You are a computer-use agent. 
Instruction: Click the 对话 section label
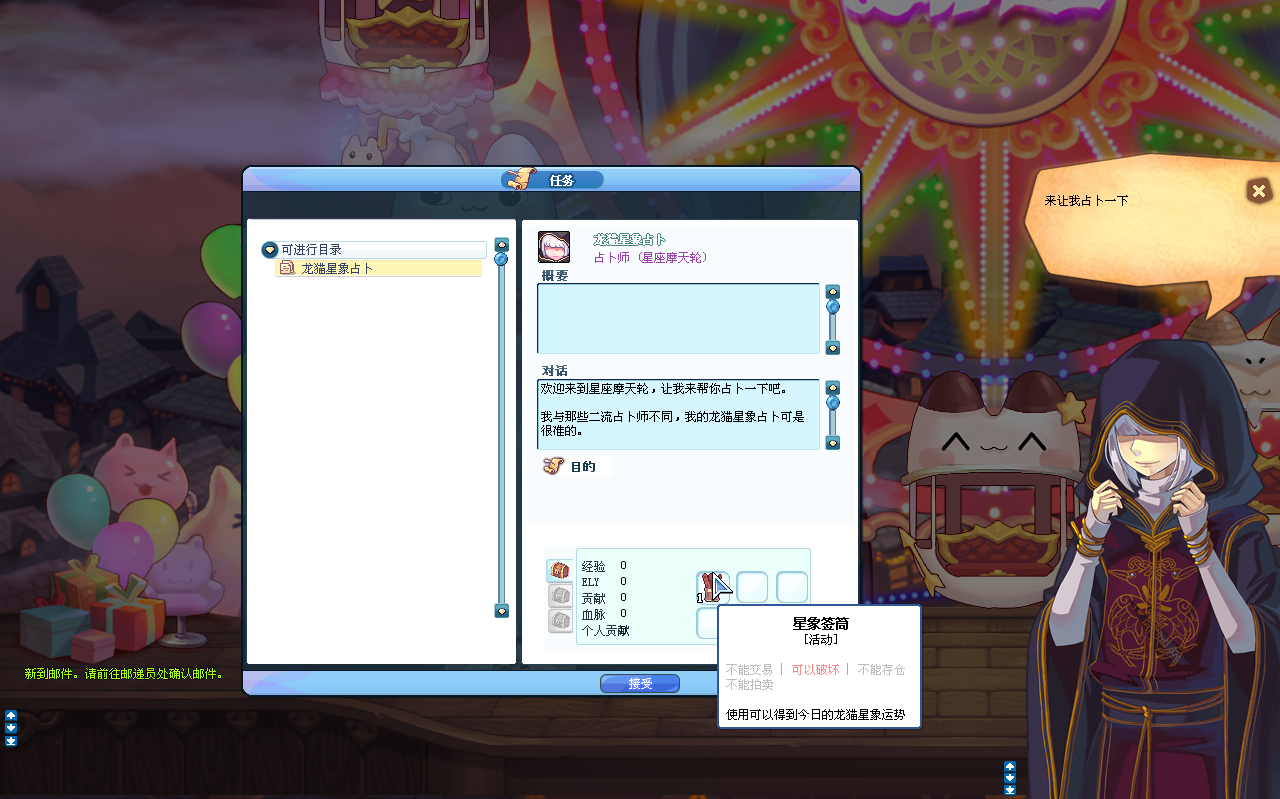[x=555, y=371]
